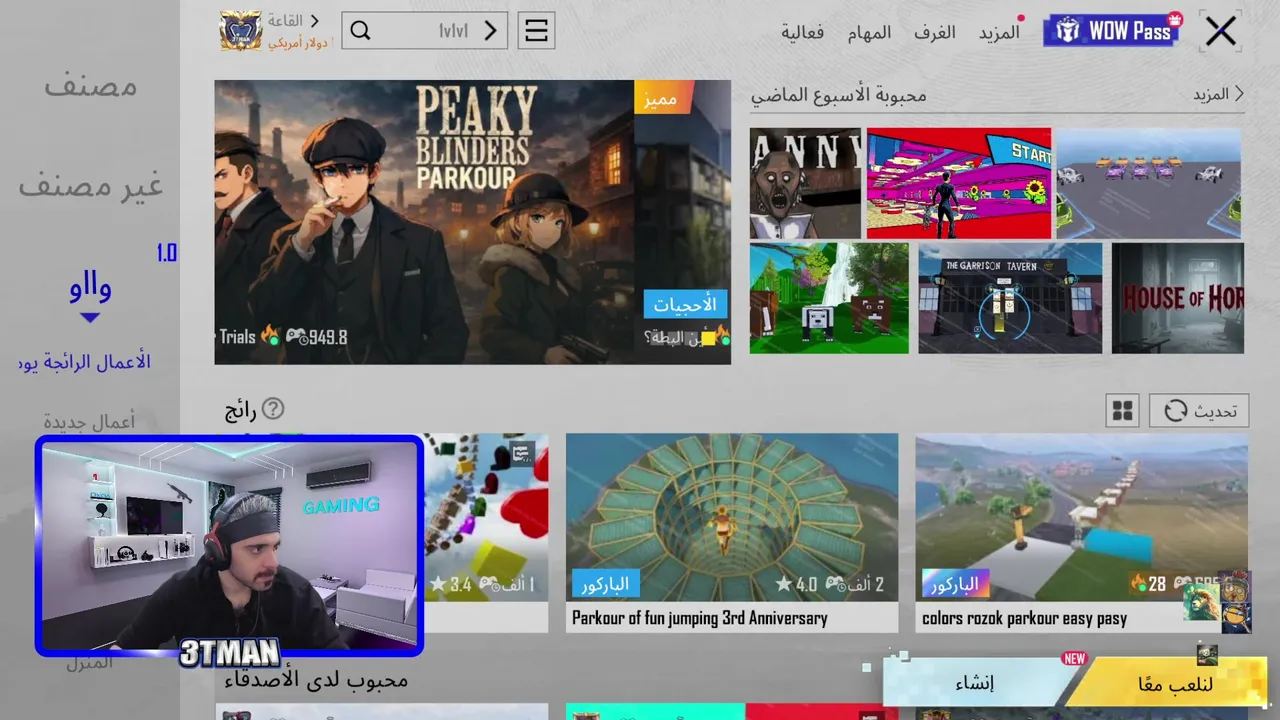This screenshot has width=1280, height=720.
Task: Open help question mark beside رائج
Action: coord(273,408)
